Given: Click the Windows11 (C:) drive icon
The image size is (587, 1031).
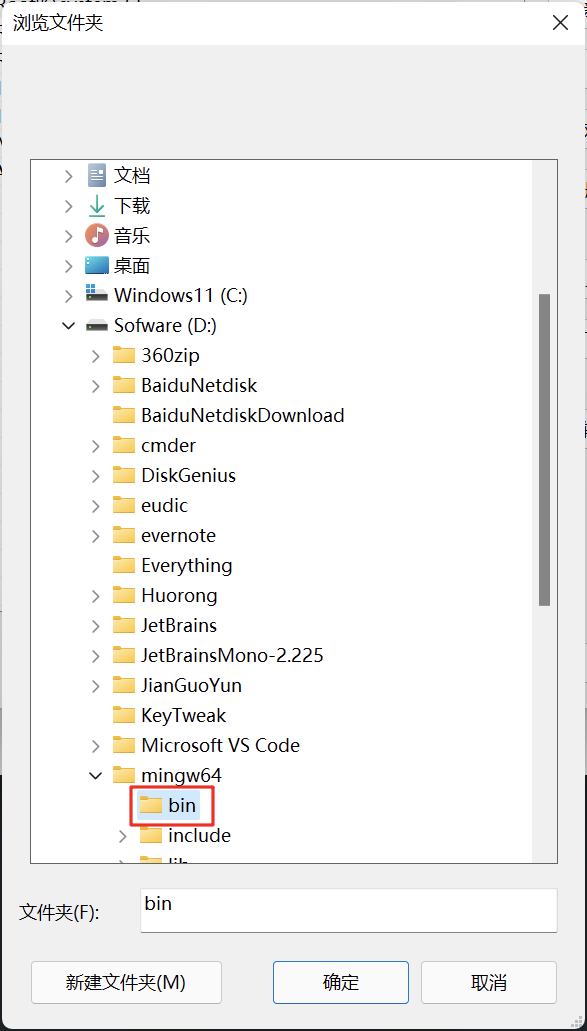Looking at the screenshot, I should pyautogui.click(x=97, y=295).
